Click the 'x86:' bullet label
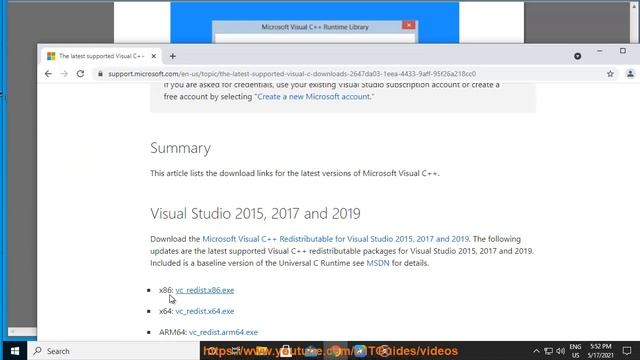 (166, 290)
